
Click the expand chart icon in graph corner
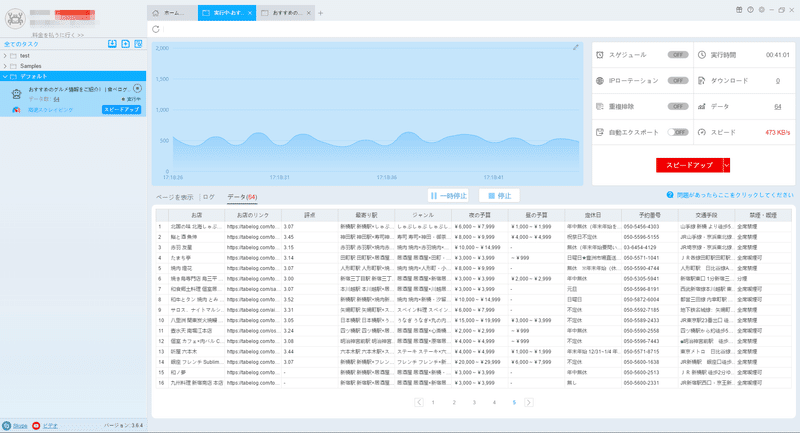point(576,47)
